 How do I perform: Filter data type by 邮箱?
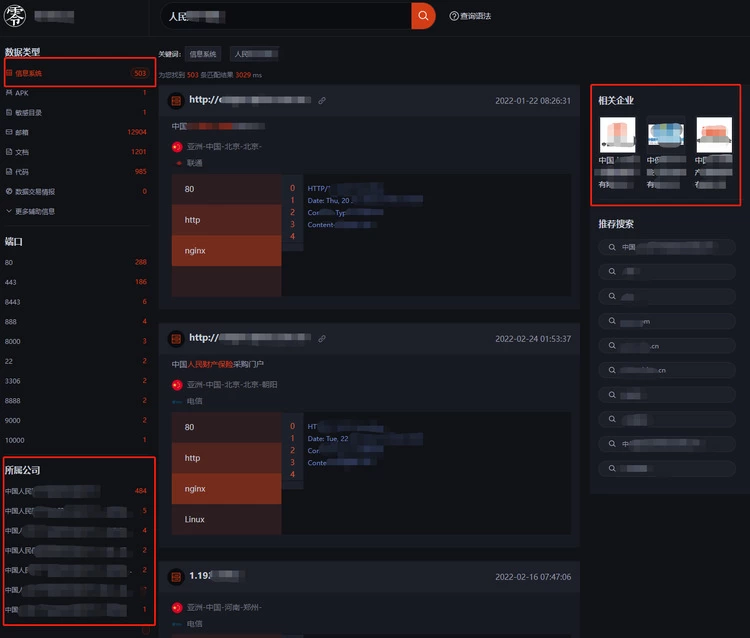pyautogui.click(x=22, y=132)
